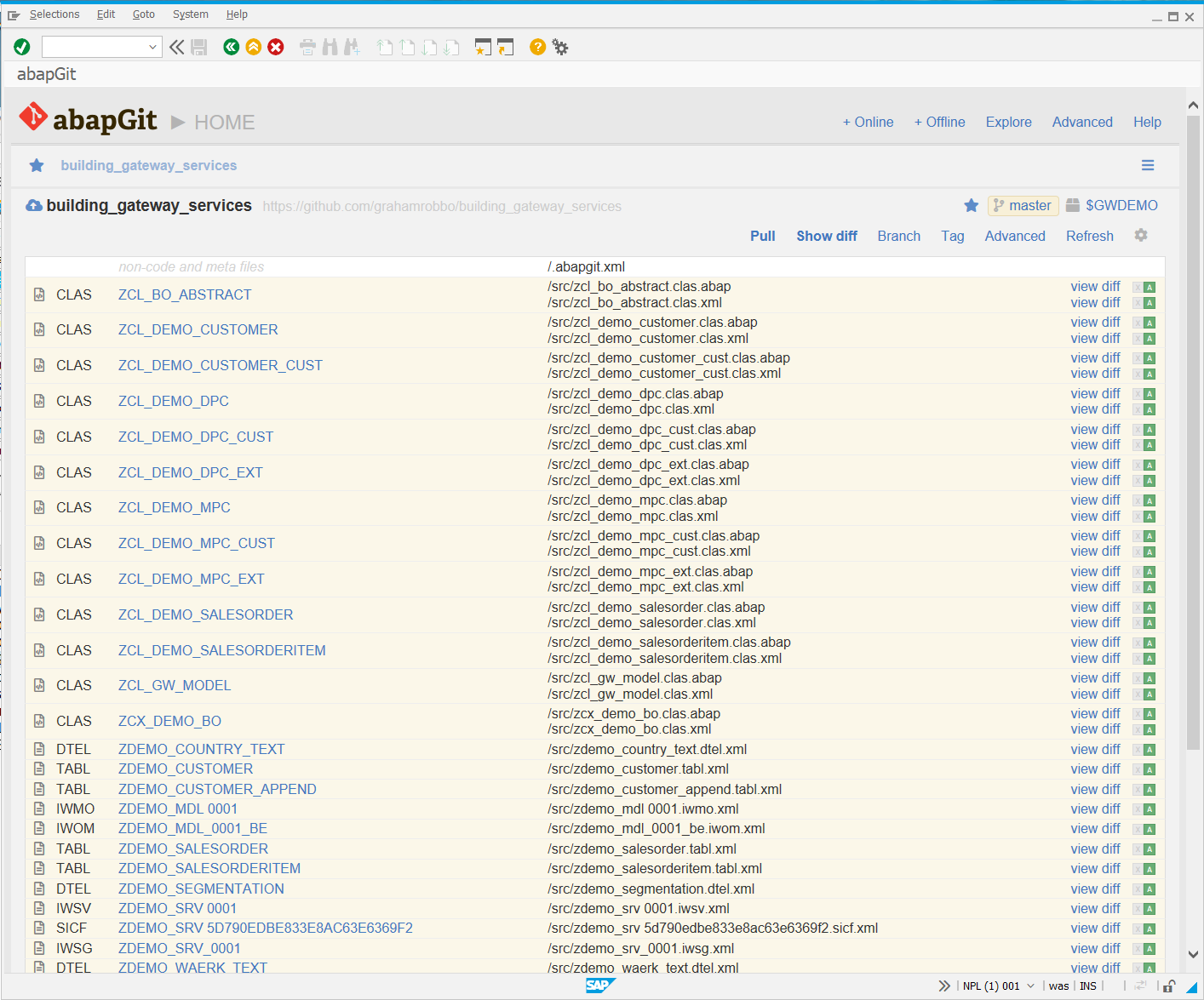Click the Generate Shortcut icon
The width and height of the screenshot is (1204, 1000).
tap(505, 47)
